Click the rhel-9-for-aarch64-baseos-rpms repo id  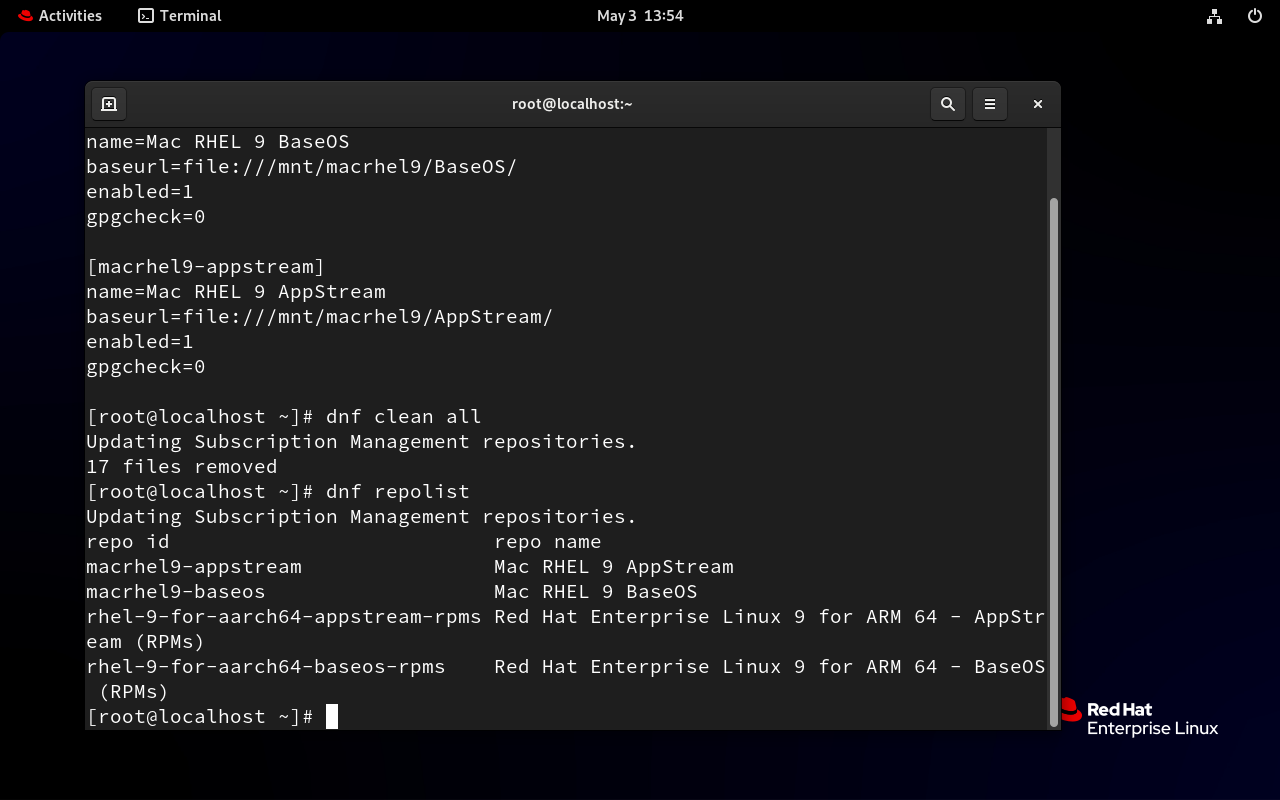click(x=266, y=667)
